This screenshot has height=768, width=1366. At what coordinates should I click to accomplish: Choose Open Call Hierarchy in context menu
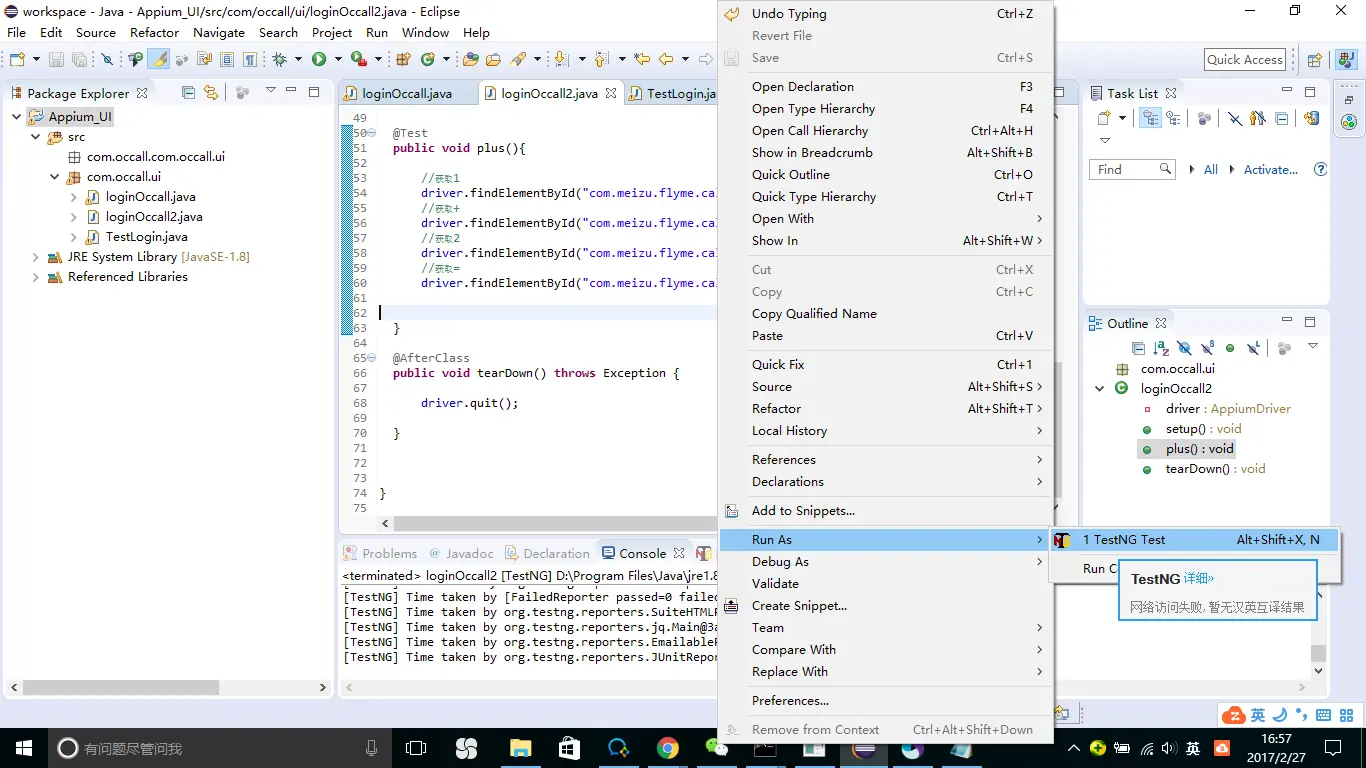(x=886, y=131)
